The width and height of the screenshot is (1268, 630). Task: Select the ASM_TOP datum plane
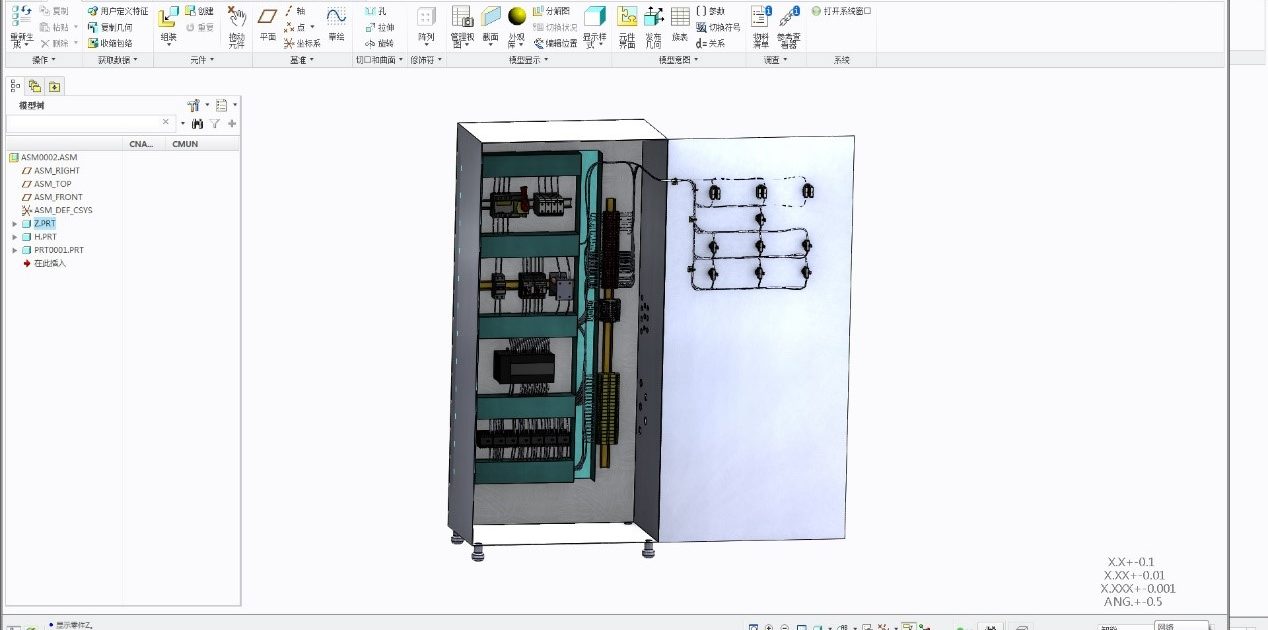click(47, 184)
